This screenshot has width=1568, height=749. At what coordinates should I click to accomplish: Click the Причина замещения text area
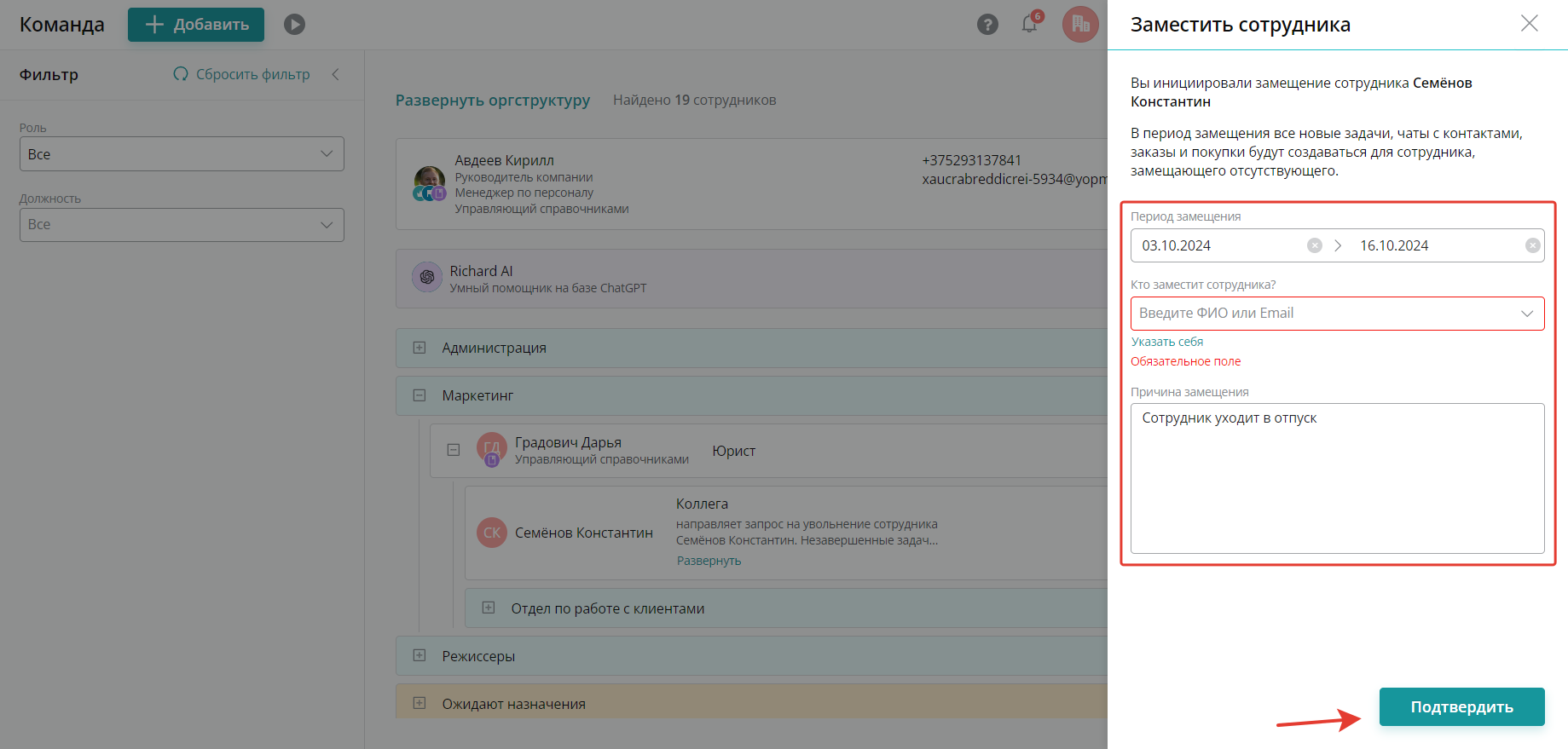pos(1337,479)
